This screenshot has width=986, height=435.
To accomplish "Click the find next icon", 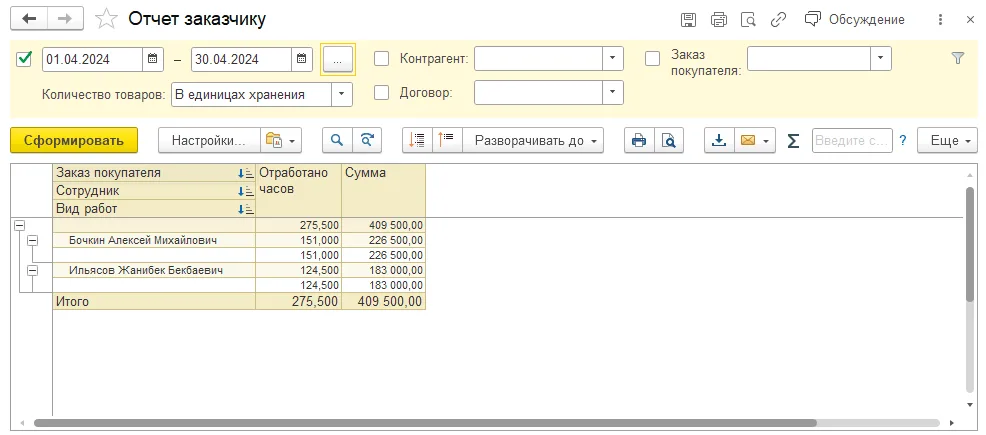I will click(x=367, y=140).
